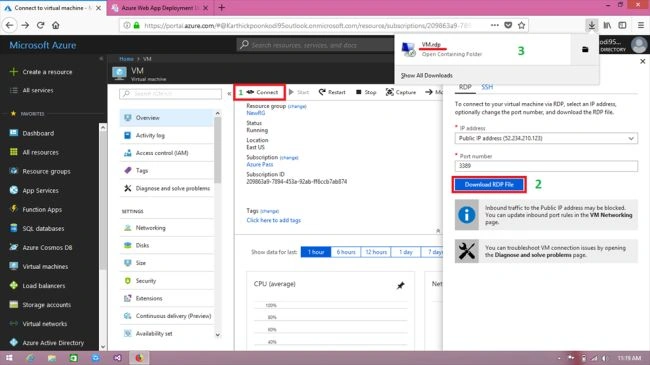Open All services list icon
This screenshot has height=365, width=650.
[x=13, y=90]
